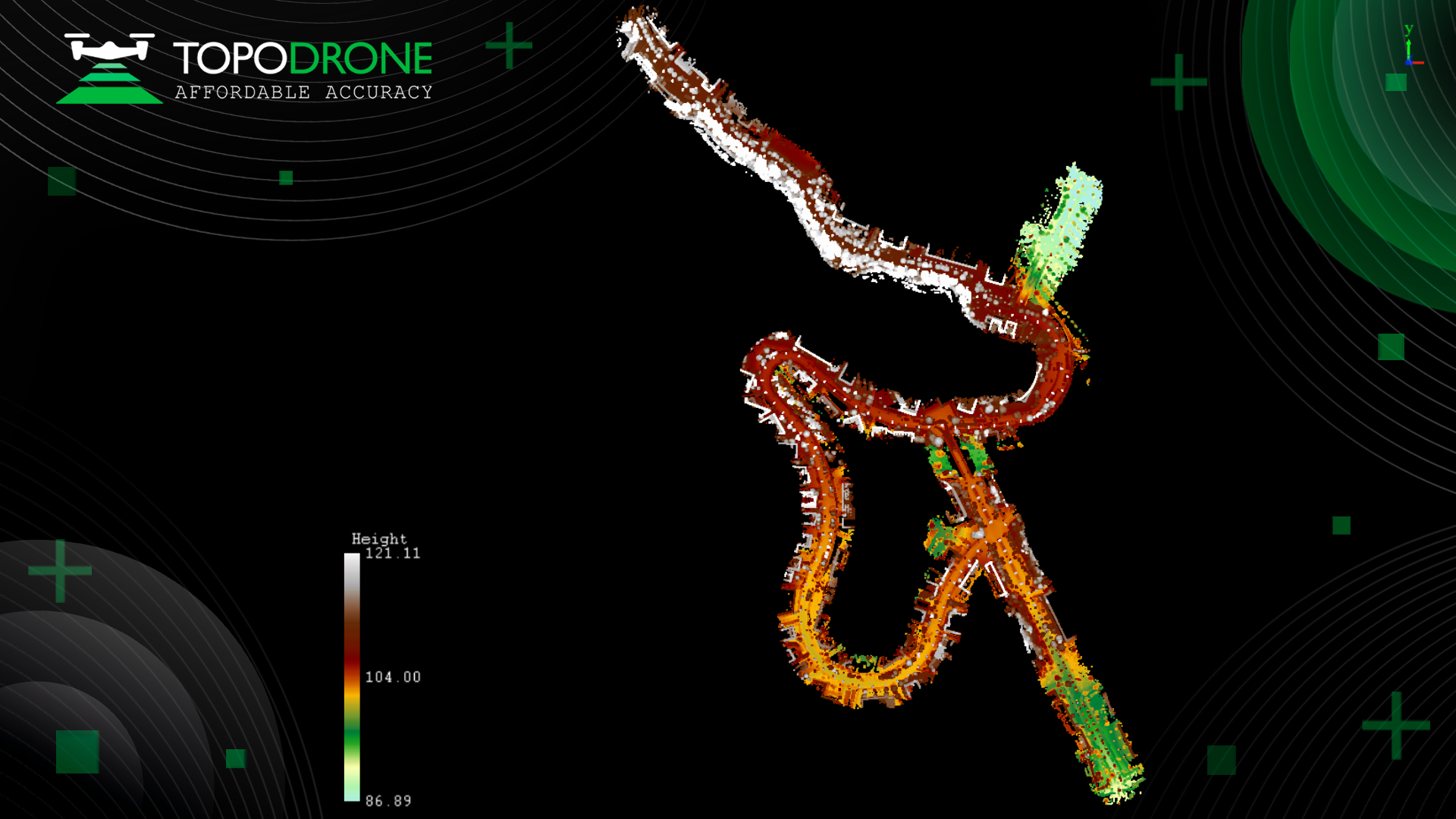Screen dimensions: 1456x819
Task: Click the green plus near the axis gizmo
Action: (x=1178, y=82)
